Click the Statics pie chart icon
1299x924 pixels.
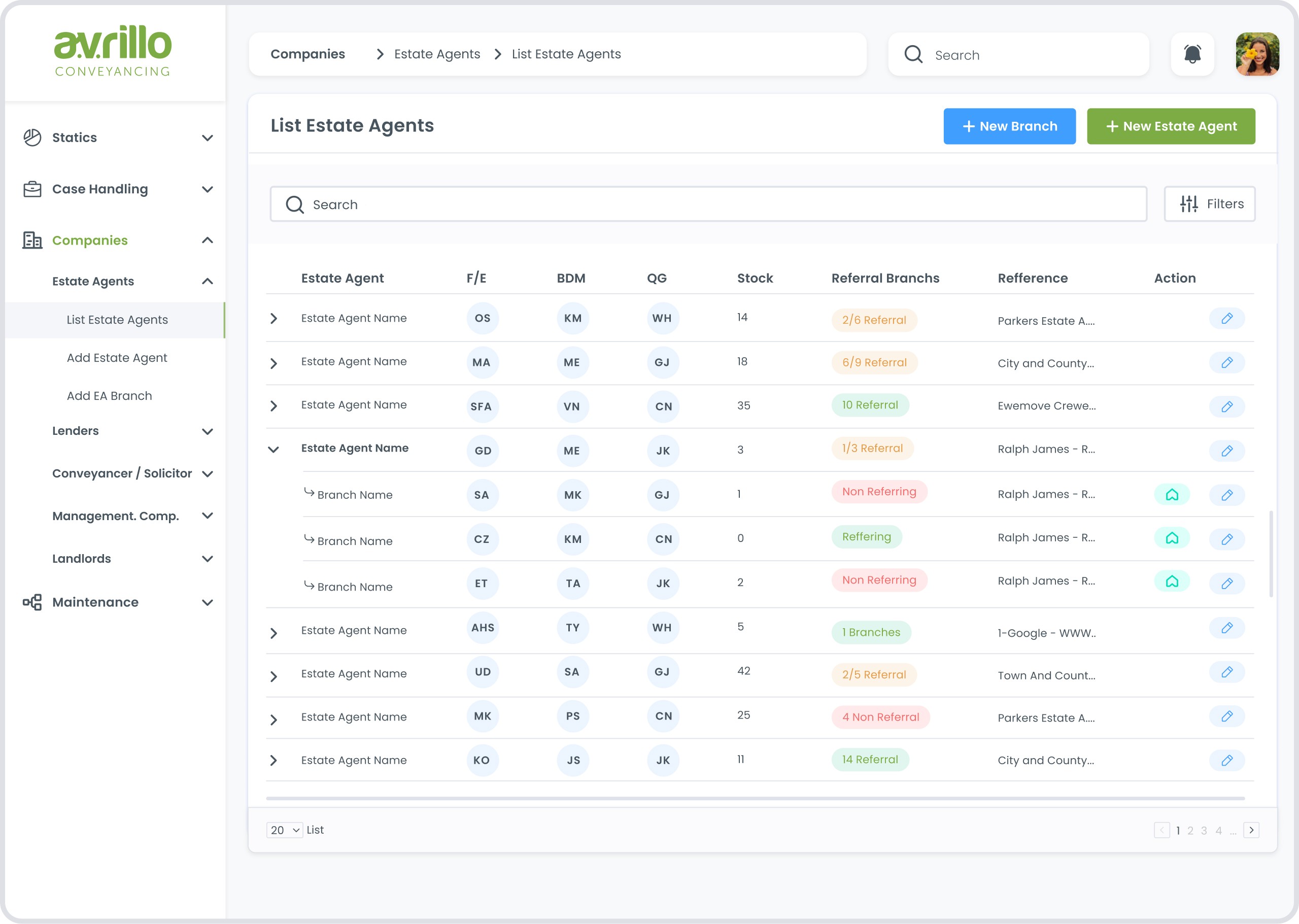[32, 137]
